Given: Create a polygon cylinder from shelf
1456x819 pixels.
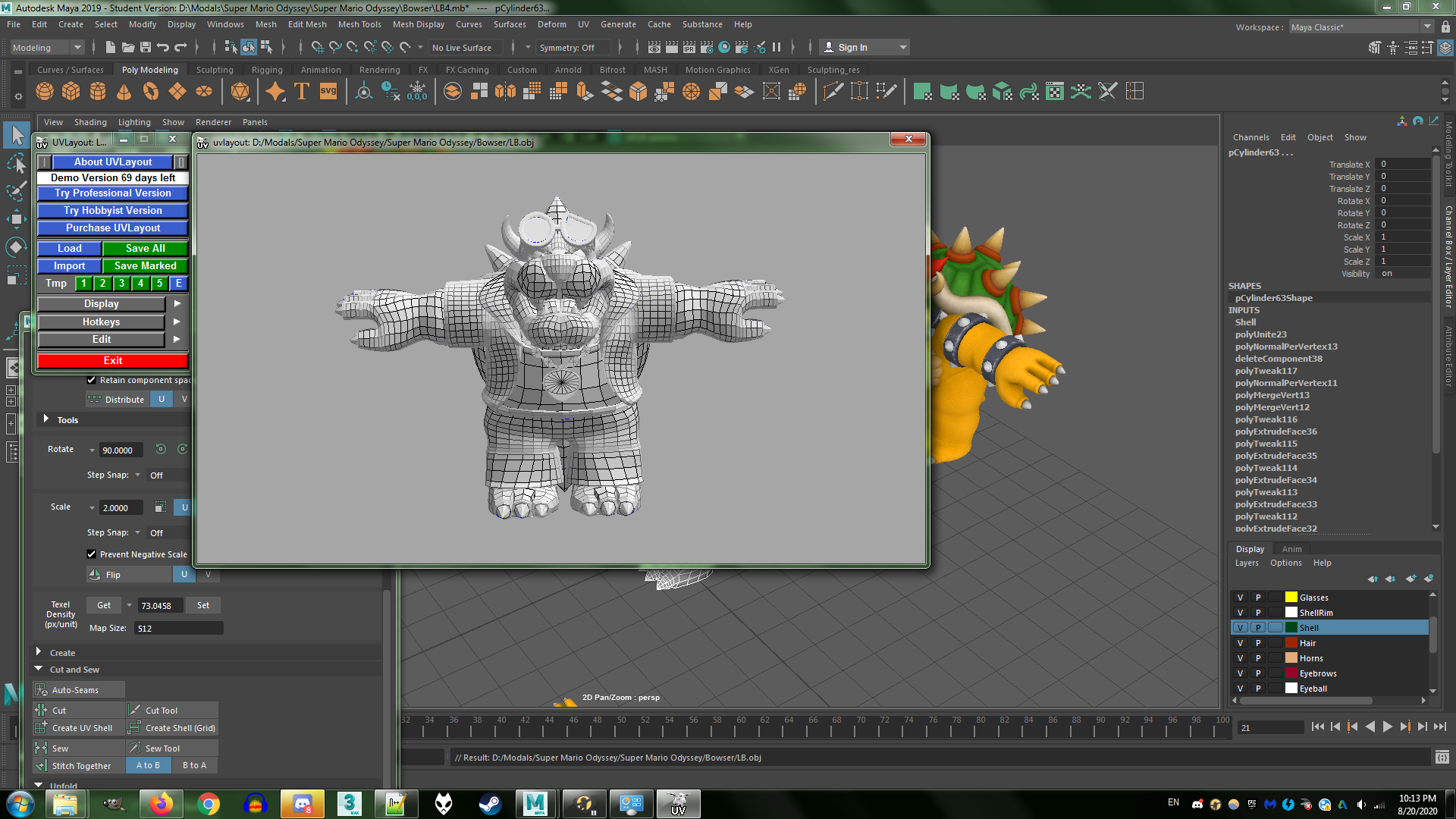Looking at the screenshot, I should pos(98,92).
